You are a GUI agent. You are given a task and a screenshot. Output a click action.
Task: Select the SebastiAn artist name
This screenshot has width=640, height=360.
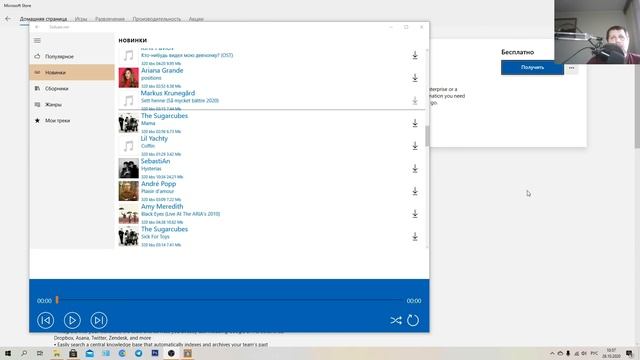coord(156,161)
